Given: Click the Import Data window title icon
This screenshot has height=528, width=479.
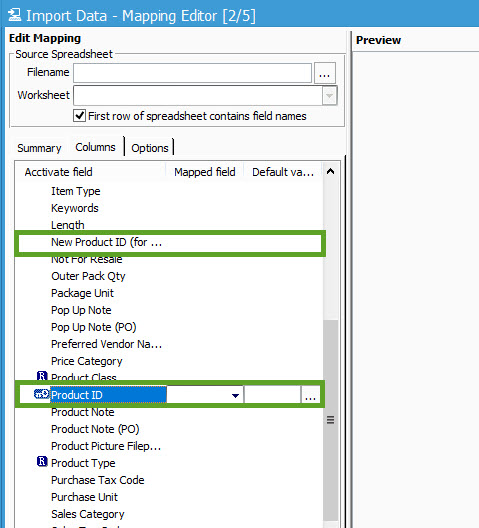Looking at the screenshot, I should tap(14, 15).
